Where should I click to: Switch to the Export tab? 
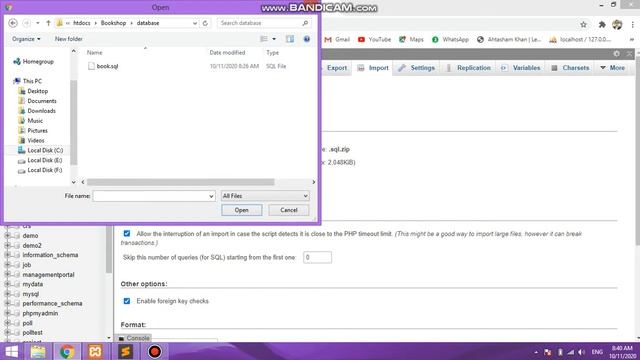coord(336,68)
